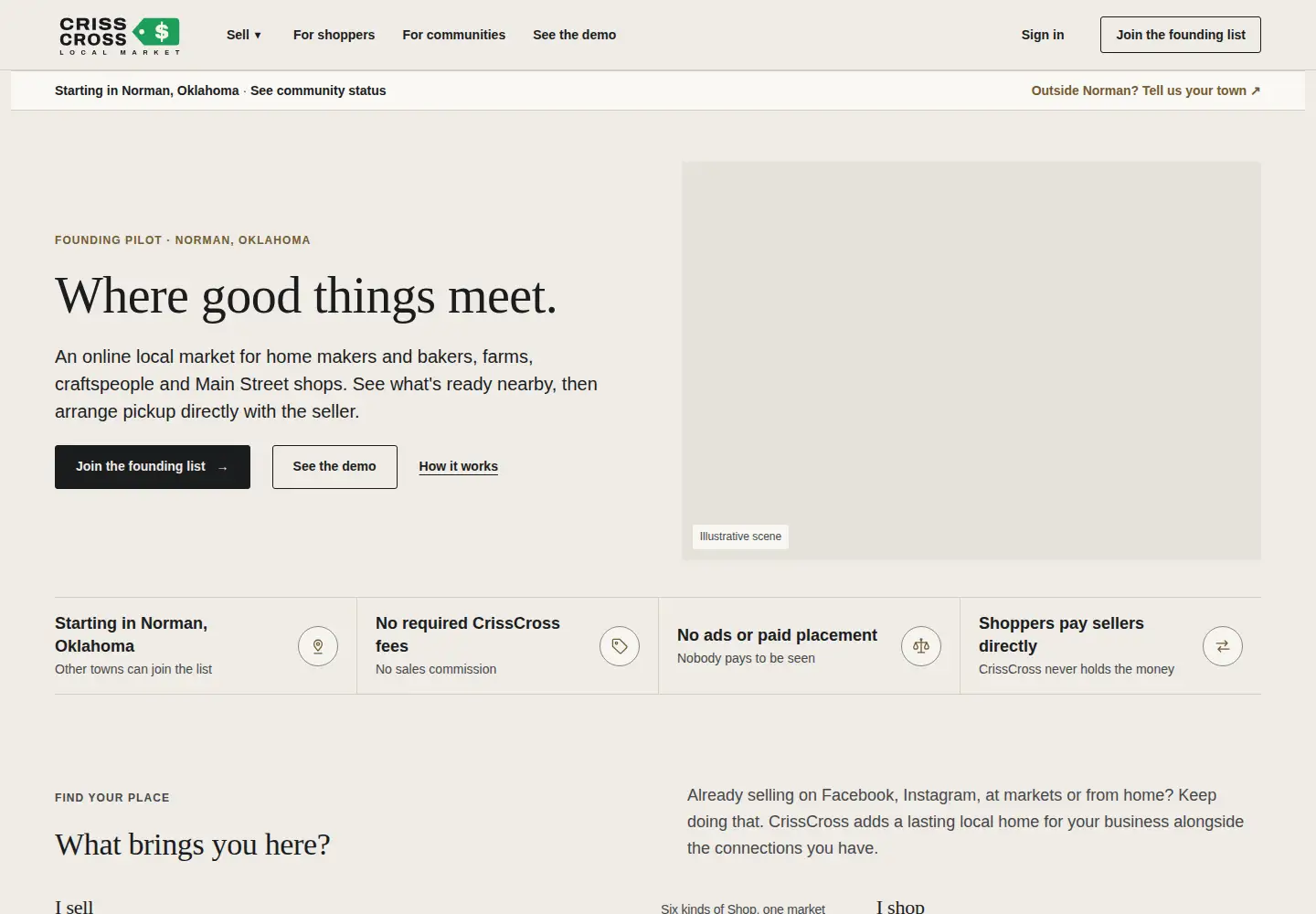Screen dimensions: 1316x914
Task: Open the How it works link
Action: 458,466
